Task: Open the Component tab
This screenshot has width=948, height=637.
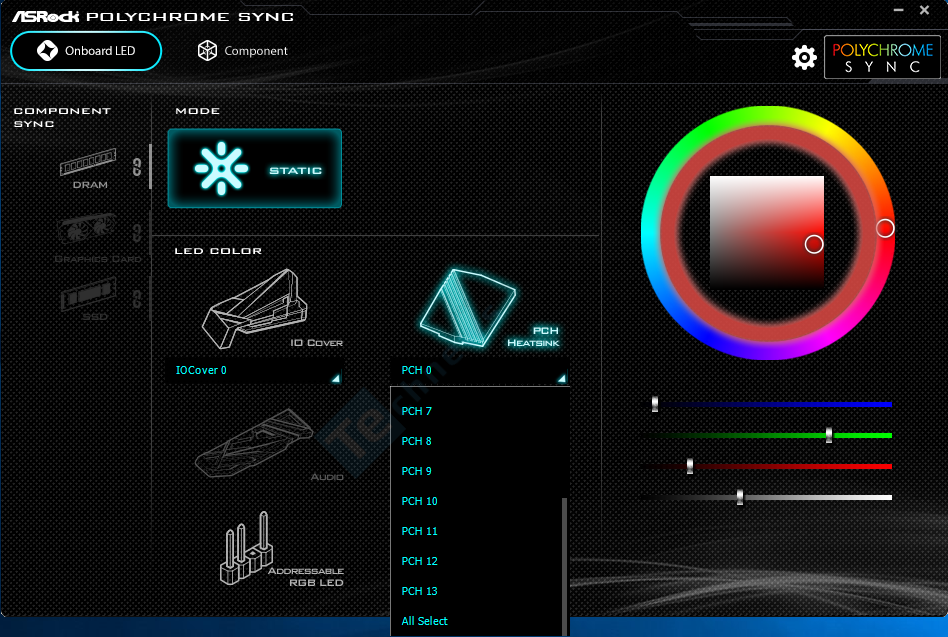Action: pos(242,51)
